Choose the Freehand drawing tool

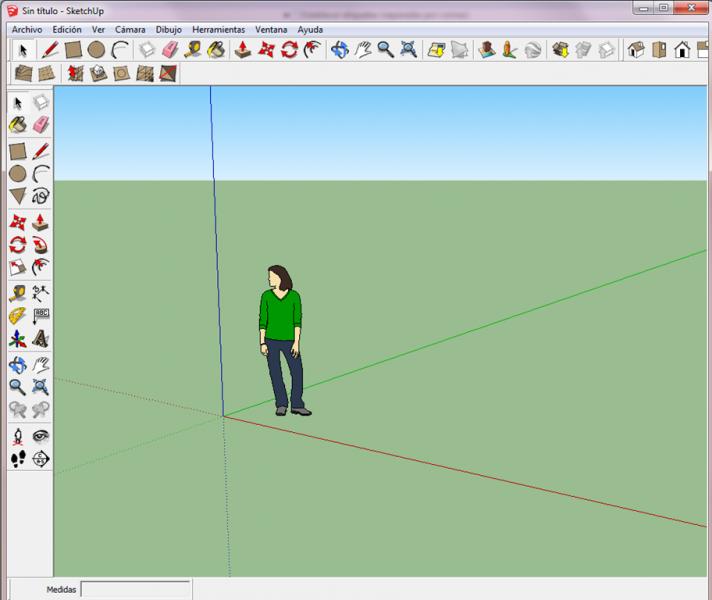click(41, 196)
